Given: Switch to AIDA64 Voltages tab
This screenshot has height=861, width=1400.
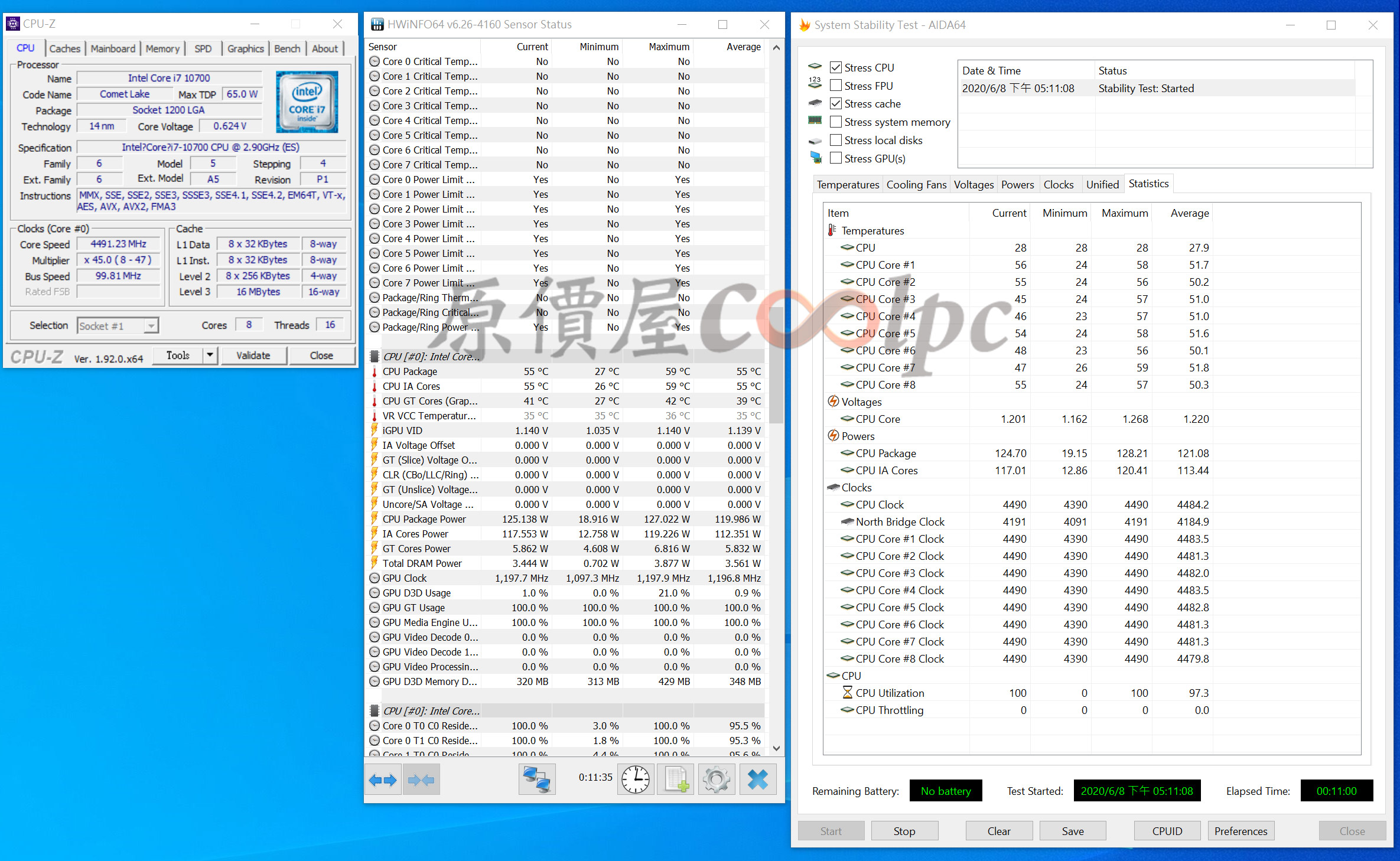Looking at the screenshot, I should click(974, 184).
